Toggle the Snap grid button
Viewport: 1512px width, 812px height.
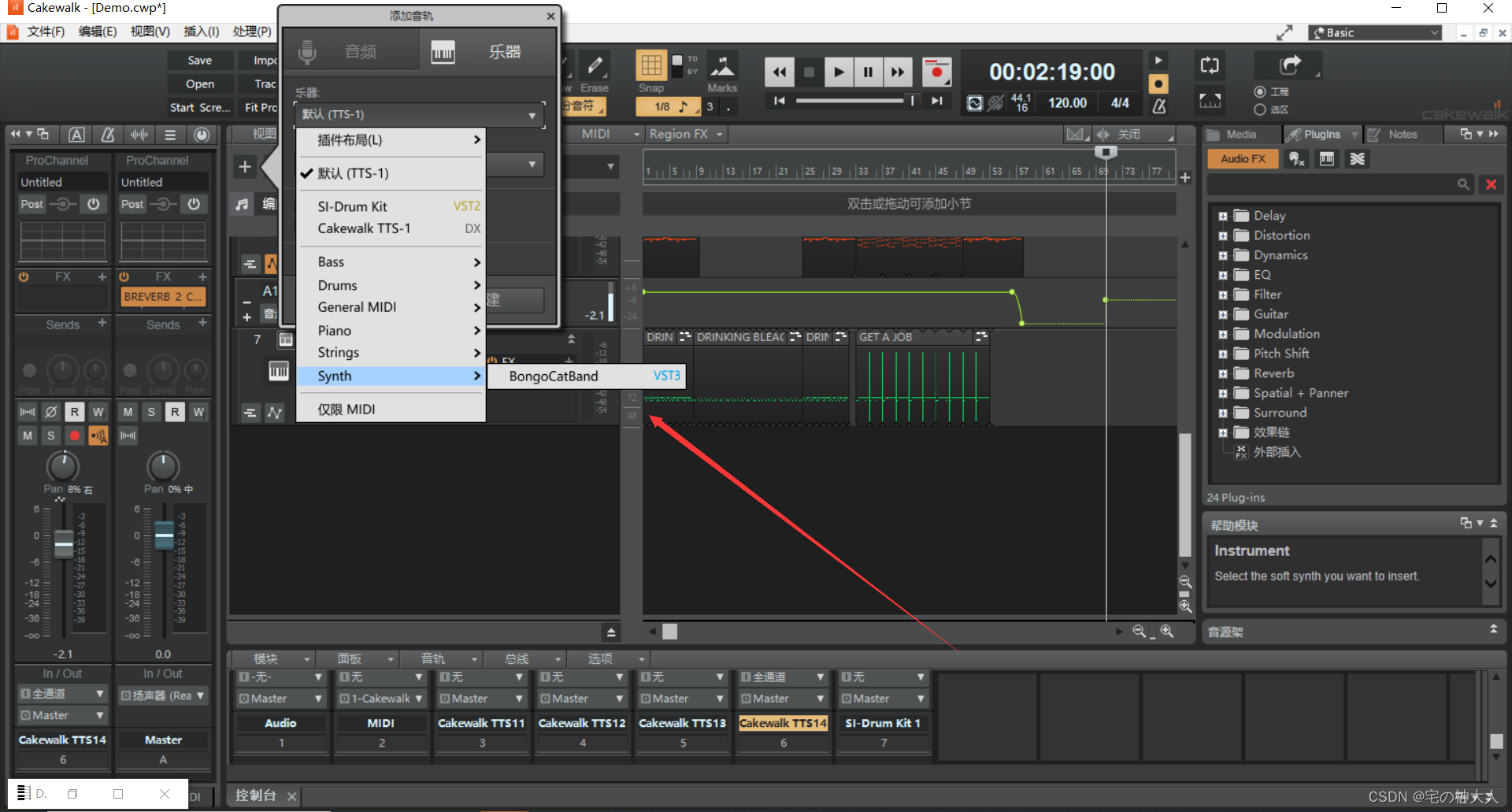(x=651, y=65)
